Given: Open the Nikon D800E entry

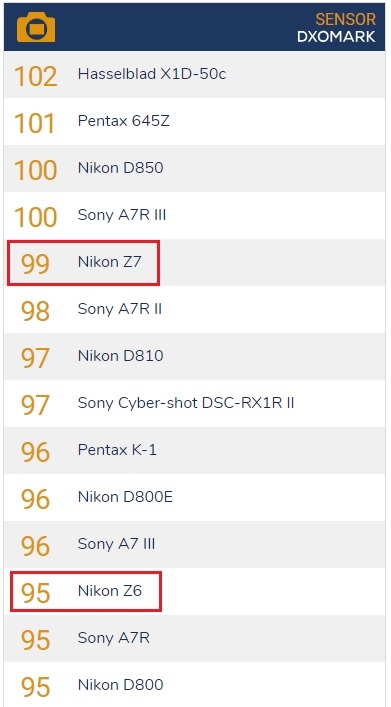Looking at the screenshot, I should click(195, 498).
